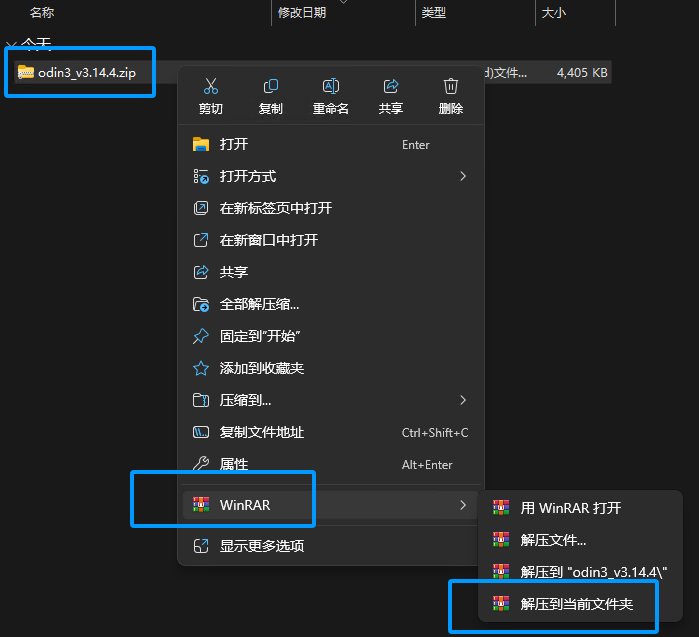The image size is (699, 637).
Task: Click the wrench icon beside 属性
Action: tap(201, 464)
